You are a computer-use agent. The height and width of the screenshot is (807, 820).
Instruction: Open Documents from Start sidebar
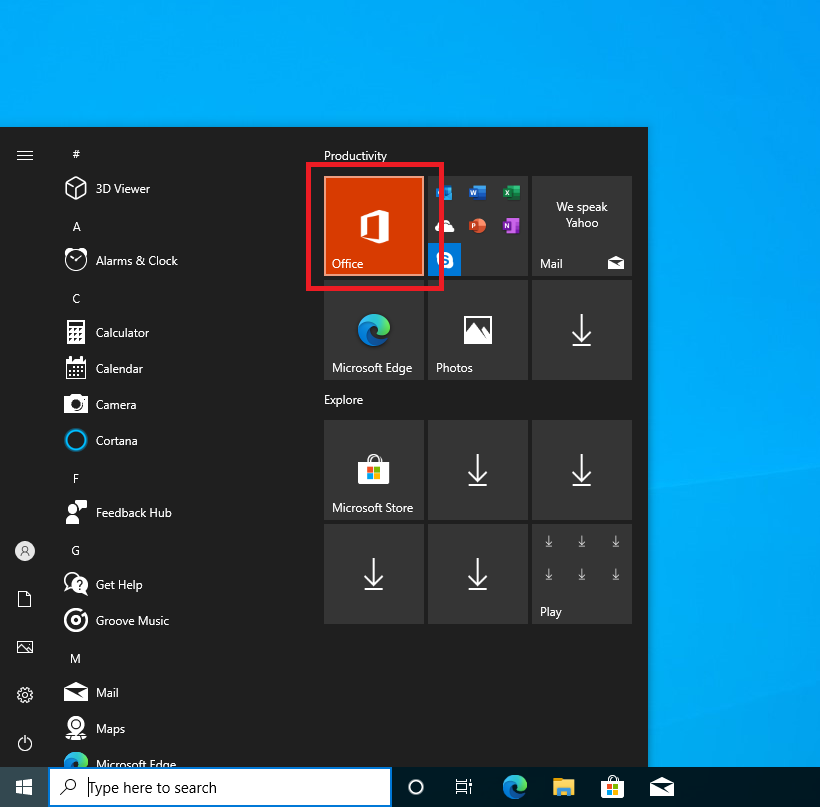pyautogui.click(x=25, y=599)
